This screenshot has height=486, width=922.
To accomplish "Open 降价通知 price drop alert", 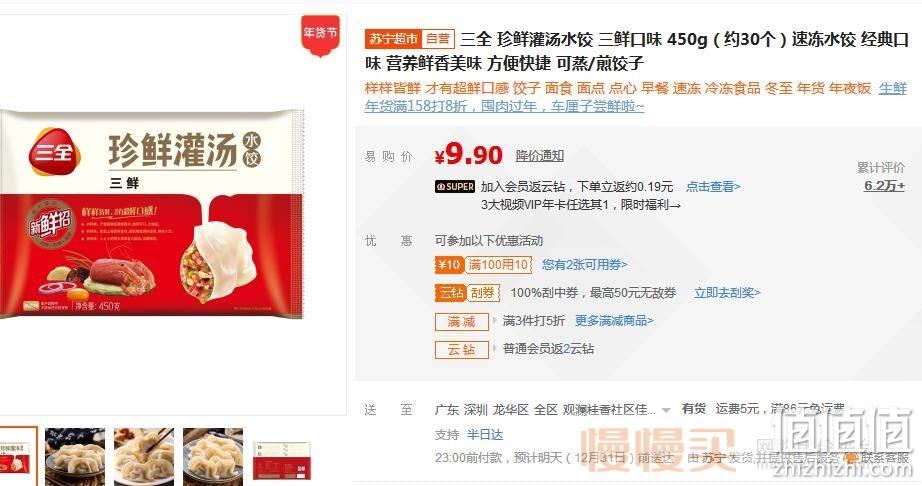I will (x=540, y=156).
